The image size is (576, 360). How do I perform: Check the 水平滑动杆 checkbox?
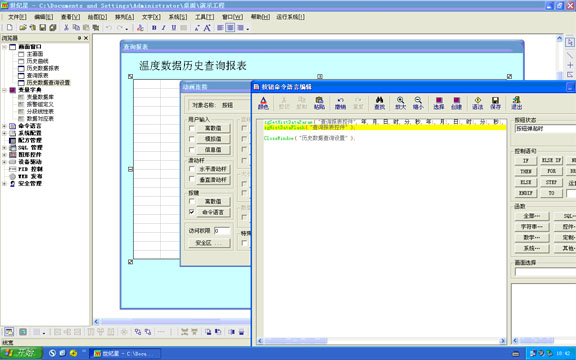tap(191, 169)
